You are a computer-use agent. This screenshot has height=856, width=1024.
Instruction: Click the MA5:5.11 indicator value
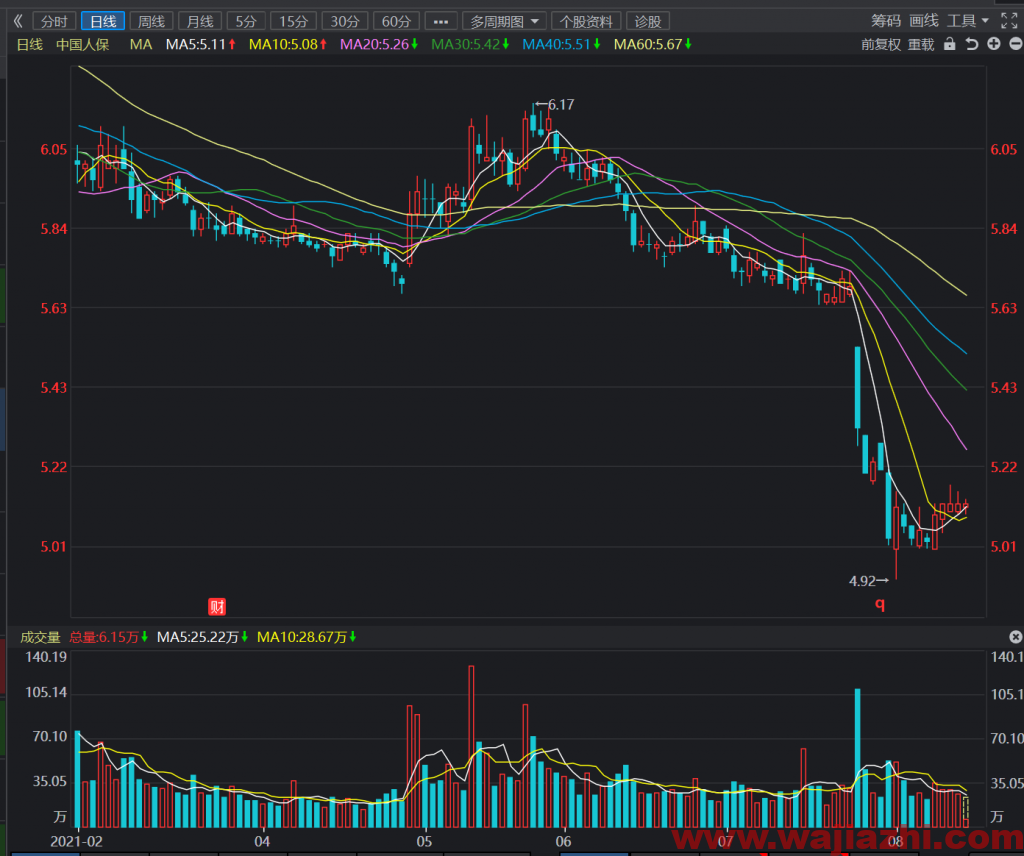pos(200,44)
